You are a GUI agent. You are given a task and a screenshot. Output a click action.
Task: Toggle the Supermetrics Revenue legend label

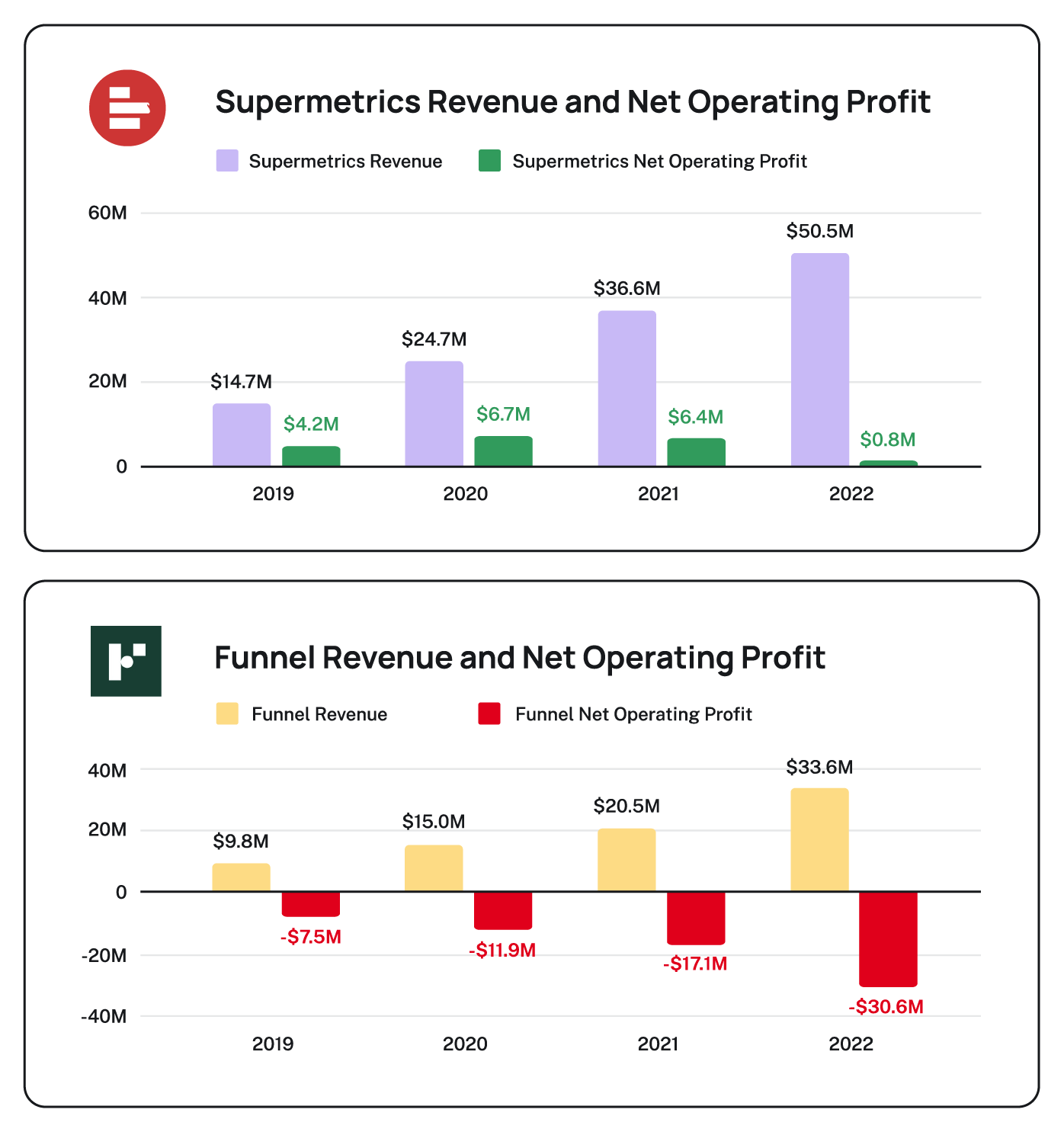[345, 162]
